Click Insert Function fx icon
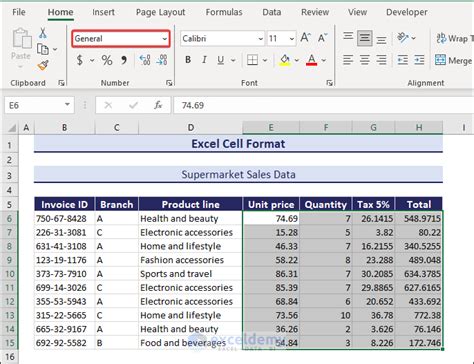 point(158,105)
